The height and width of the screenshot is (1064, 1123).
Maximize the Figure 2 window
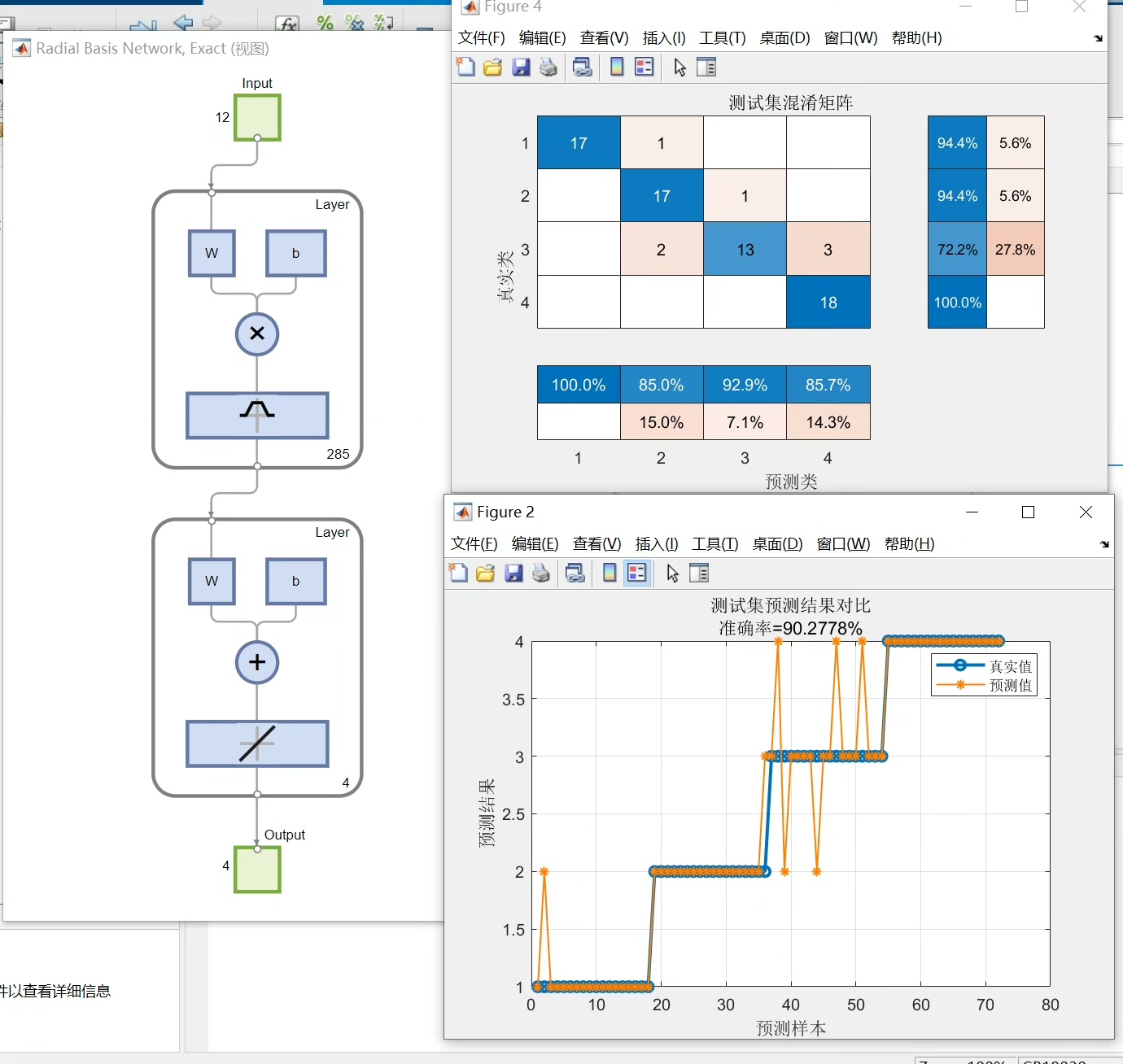point(1029,512)
